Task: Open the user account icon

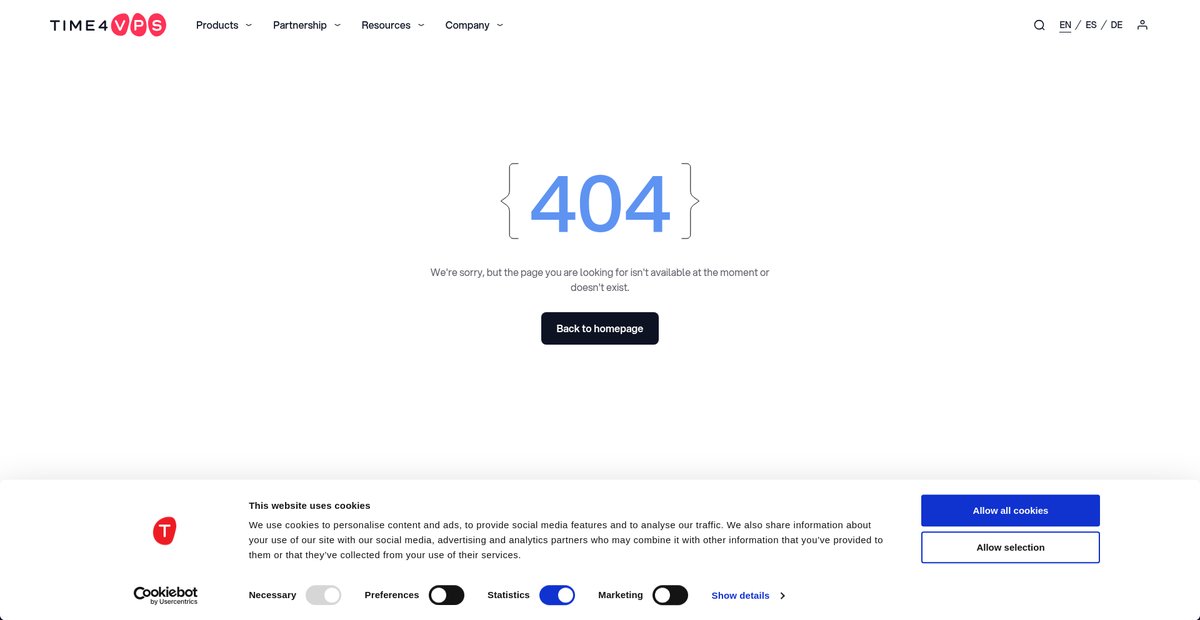Action: point(1142,25)
